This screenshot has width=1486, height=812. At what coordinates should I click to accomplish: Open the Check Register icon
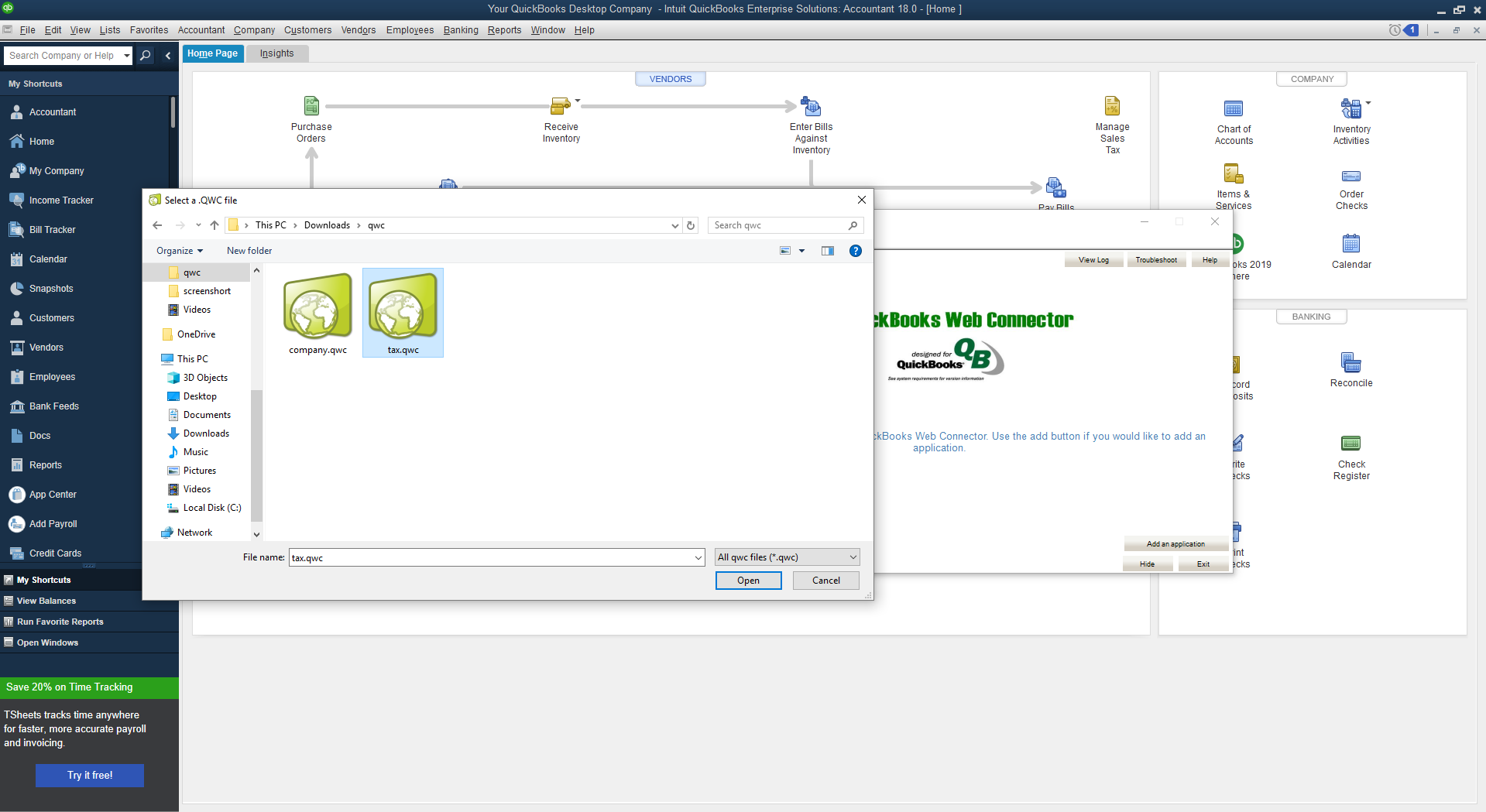tap(1351, 444)
